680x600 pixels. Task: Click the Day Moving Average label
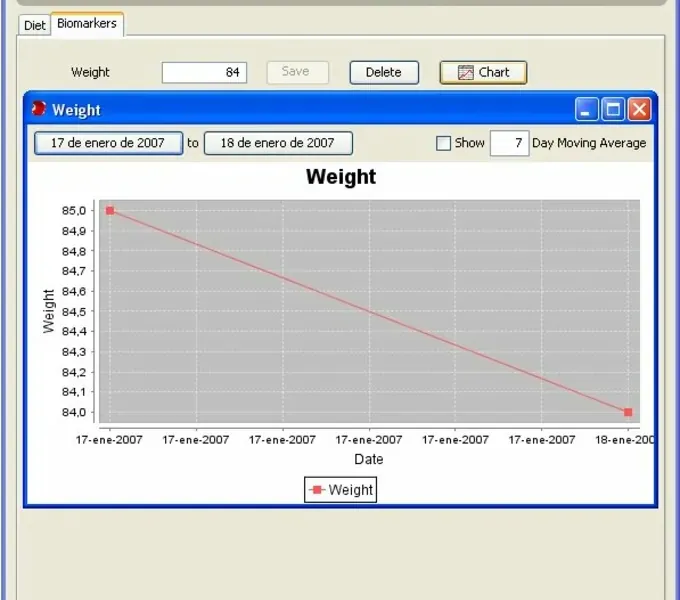point(589,143)
